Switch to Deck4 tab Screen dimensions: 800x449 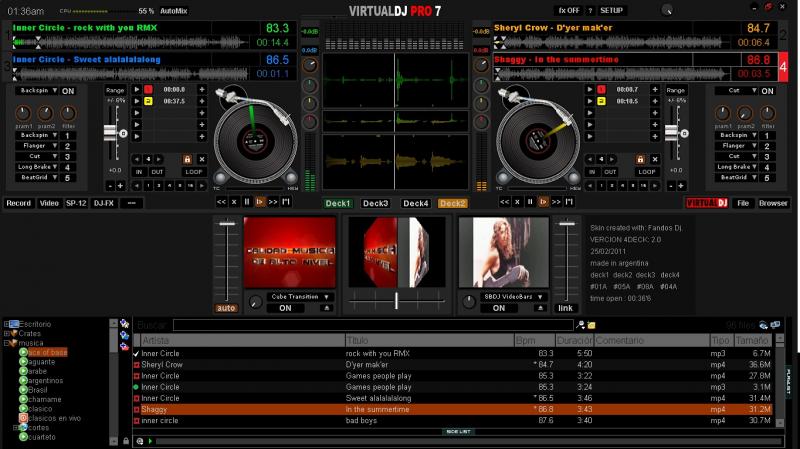coord(415,203)
